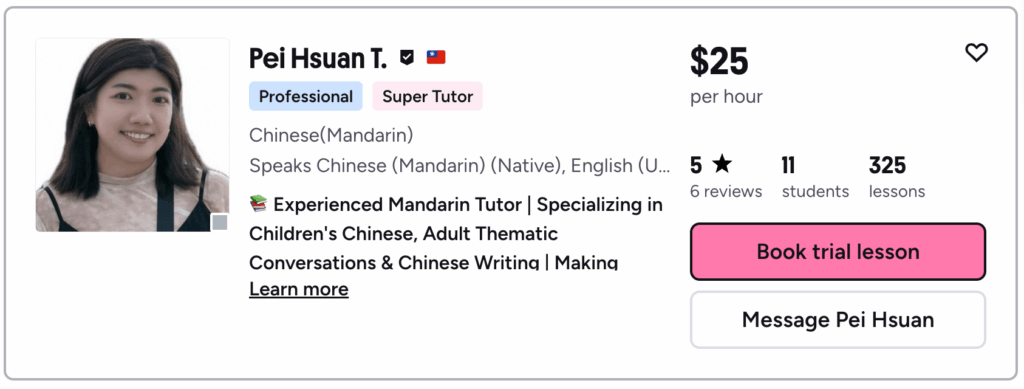1024x389 pixels.
Task: Expand description with Learn more link
Action: click(x=299, y=289)
